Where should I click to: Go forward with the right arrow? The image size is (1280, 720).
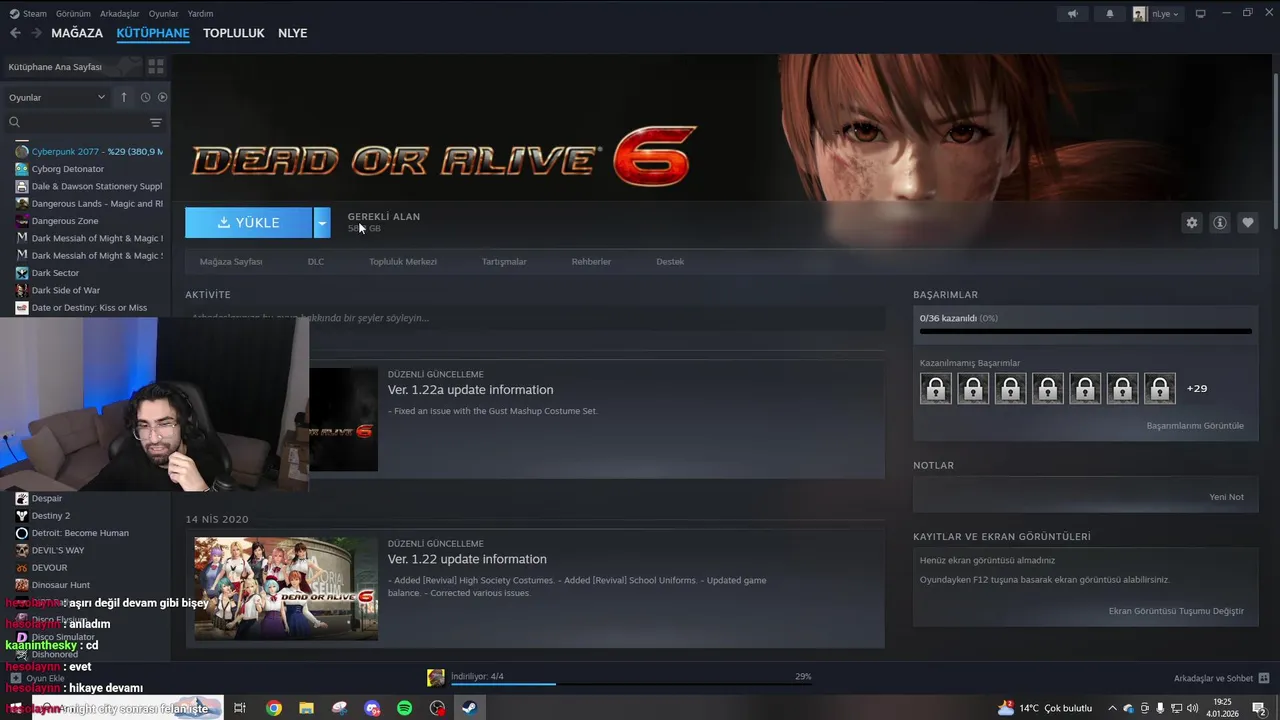click(x=36, y=33)
